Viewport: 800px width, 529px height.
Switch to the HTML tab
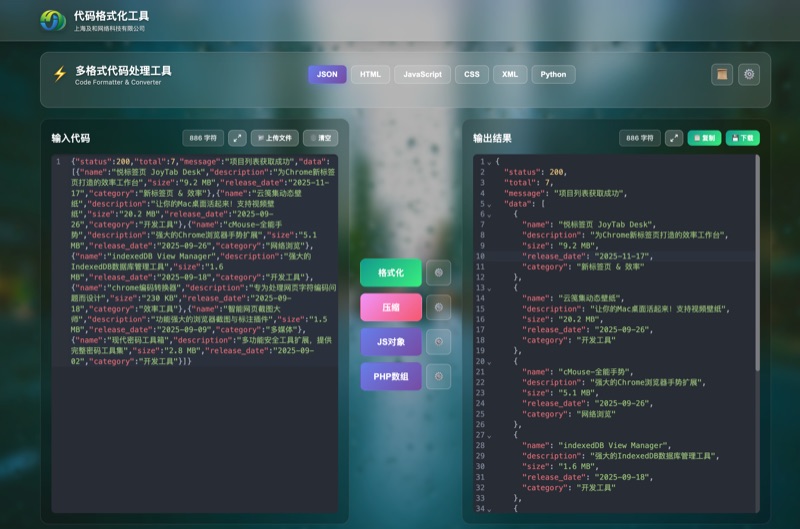pos(370,74)
